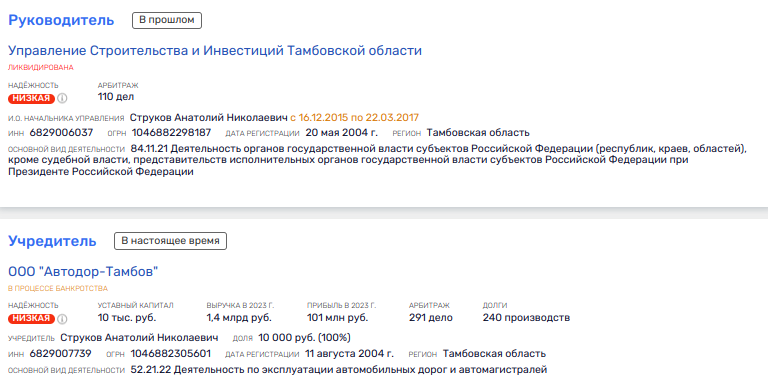This screenshot has width=768, height=389.
Task: Click Тамбовская область region in the first card
Action: pos(478,133)
